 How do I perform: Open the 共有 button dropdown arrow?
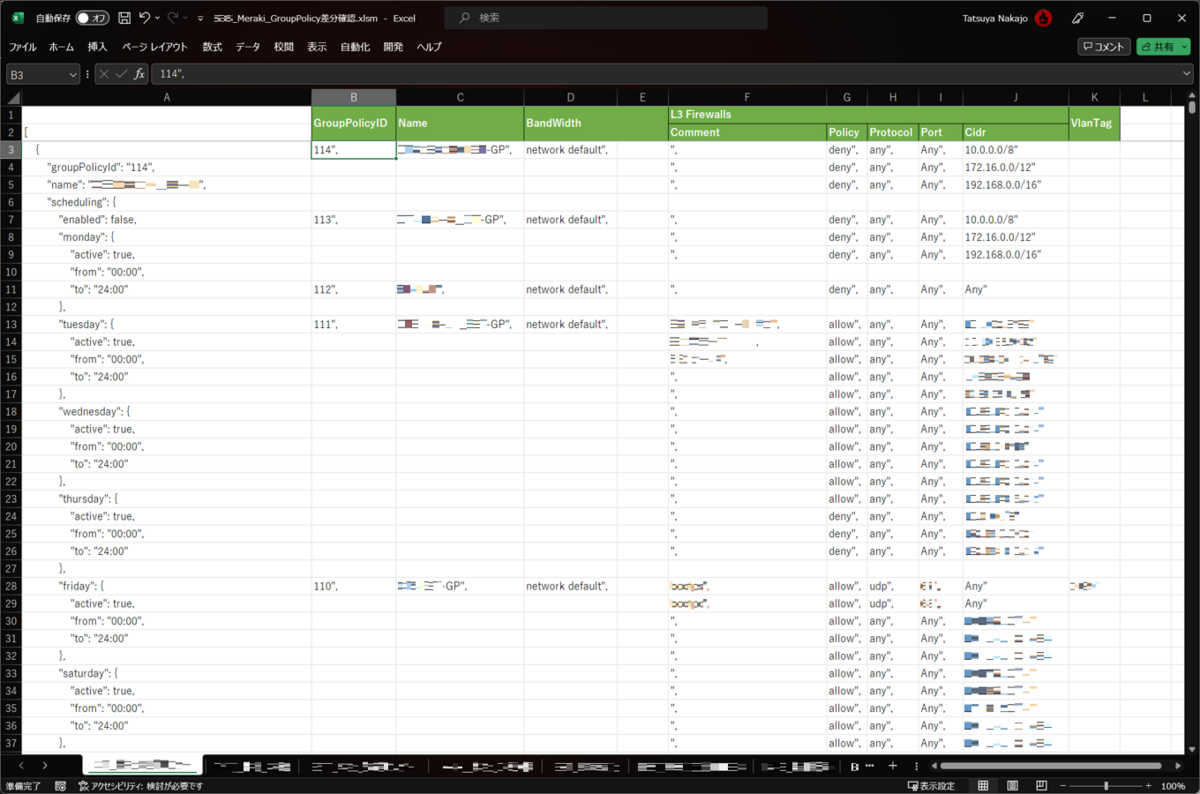tap(1183, 47)
